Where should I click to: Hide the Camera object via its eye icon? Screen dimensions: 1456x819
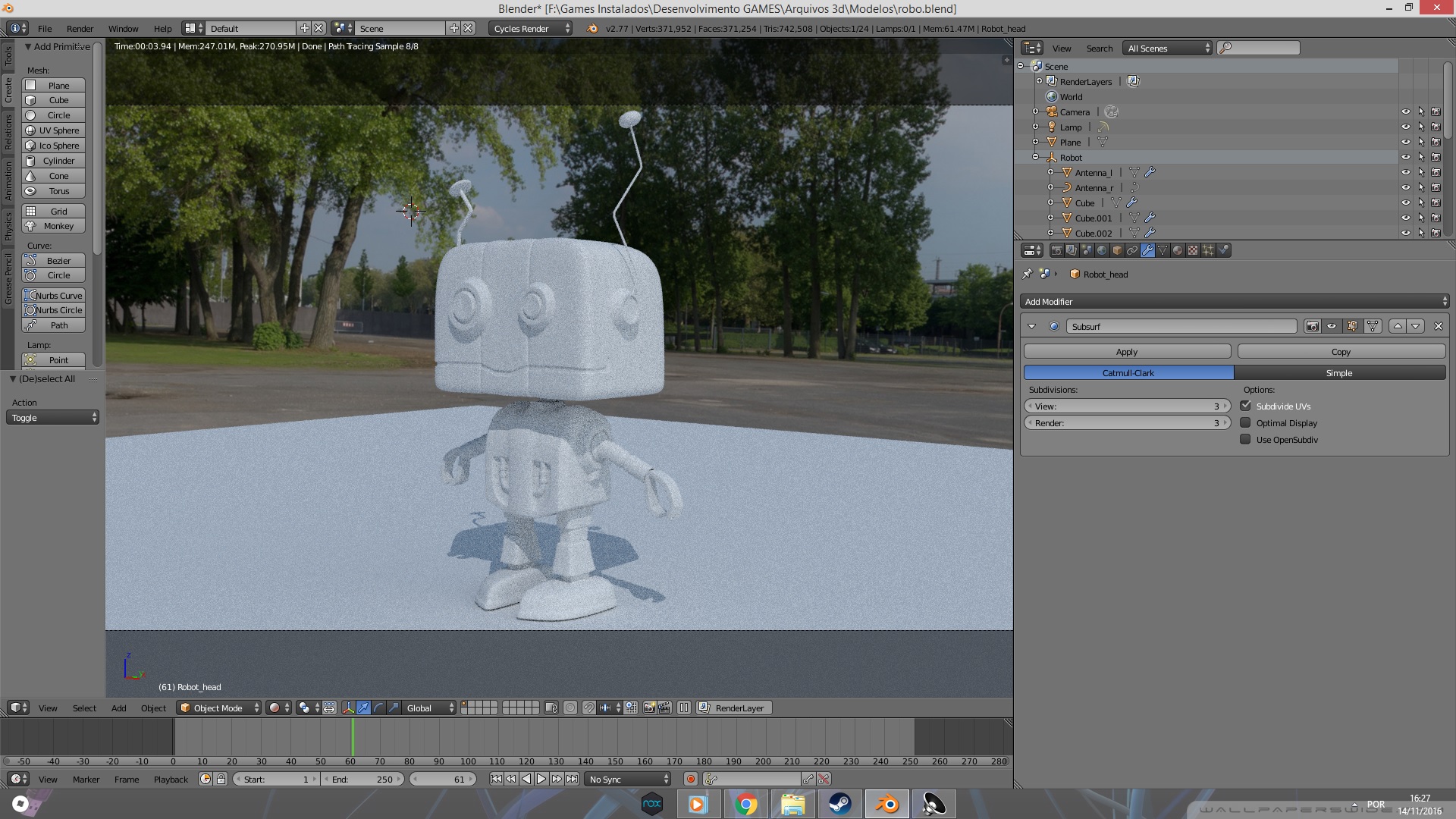coord(1405,111)
